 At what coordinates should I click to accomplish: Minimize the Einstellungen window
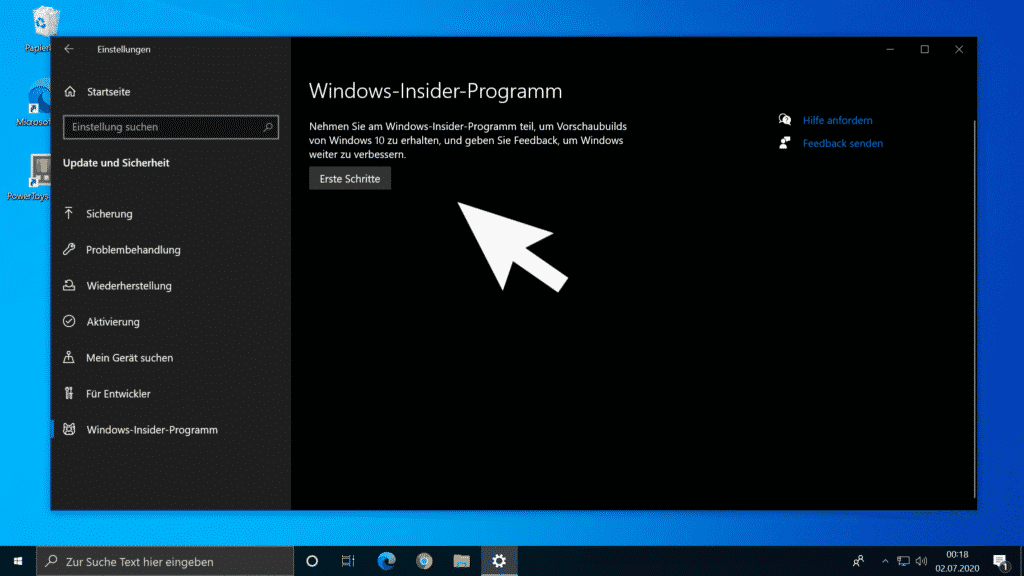[890, 49]
